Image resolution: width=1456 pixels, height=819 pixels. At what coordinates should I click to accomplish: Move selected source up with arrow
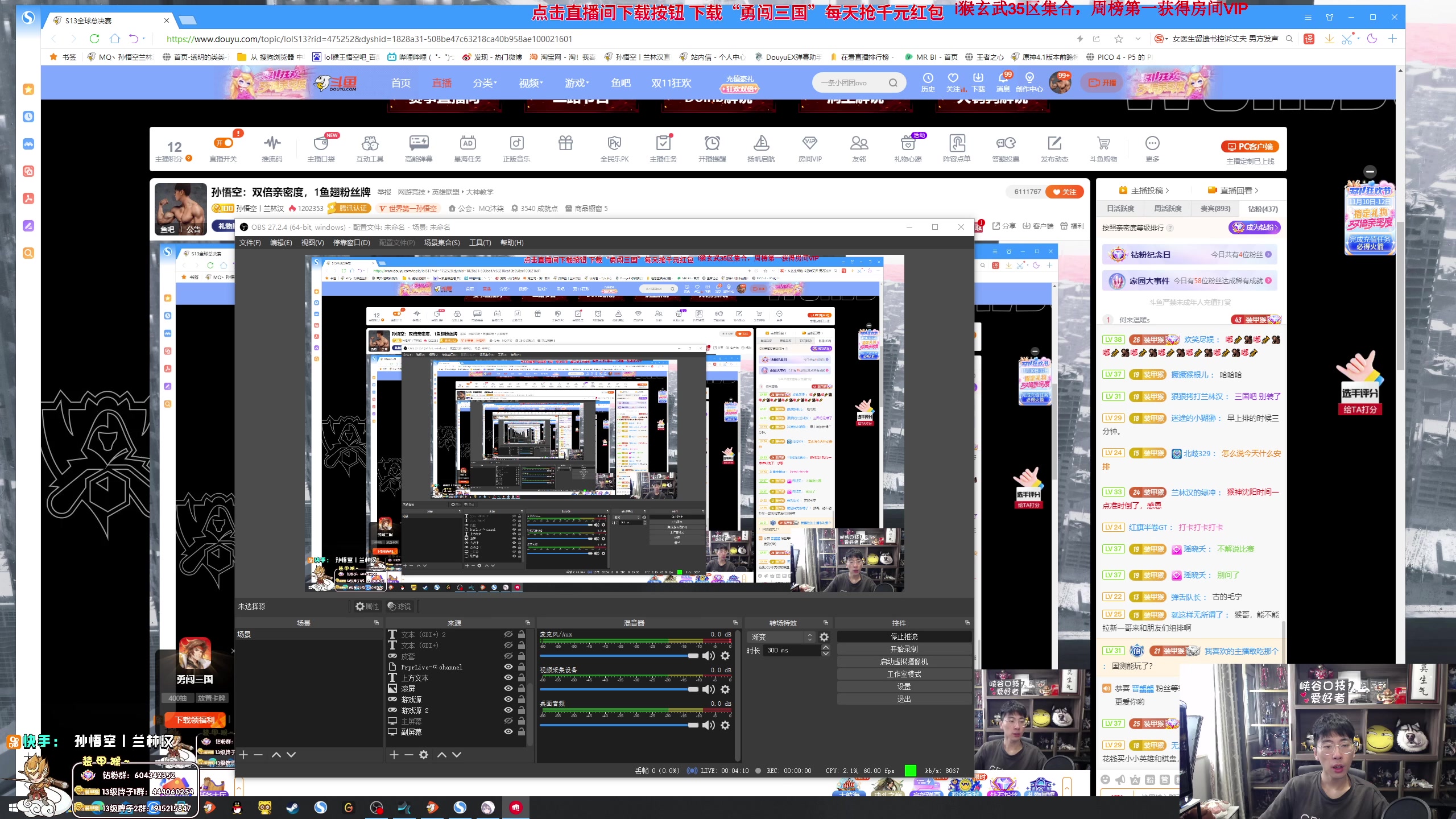442,755
